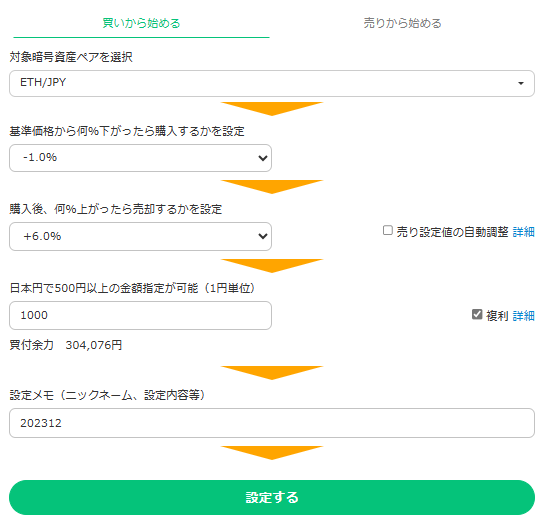Viewport: 559px width, 520px height.
Task: Switch to the 買いから始める tab
Action: click(141, 23)
